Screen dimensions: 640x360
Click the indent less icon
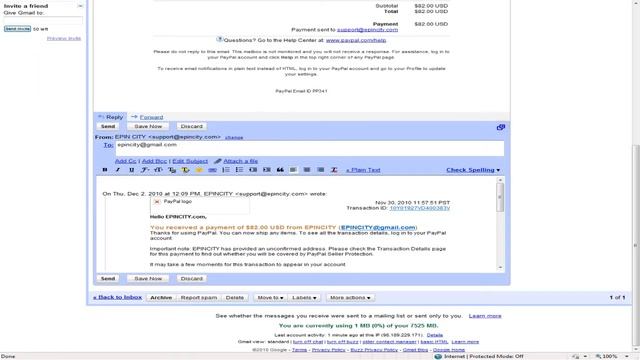pos(253,170)
